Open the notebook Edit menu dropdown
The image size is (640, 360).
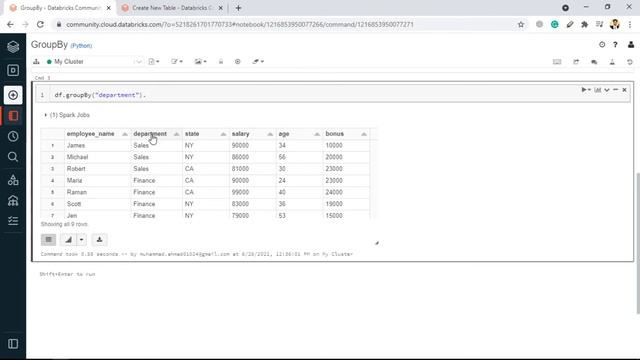point(177,62)
